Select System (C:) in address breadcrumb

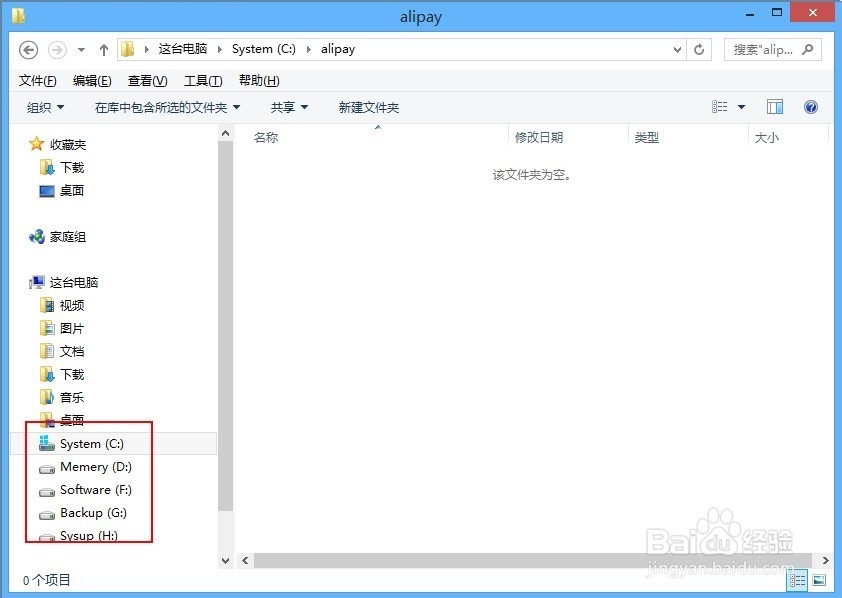coord(264,49)
